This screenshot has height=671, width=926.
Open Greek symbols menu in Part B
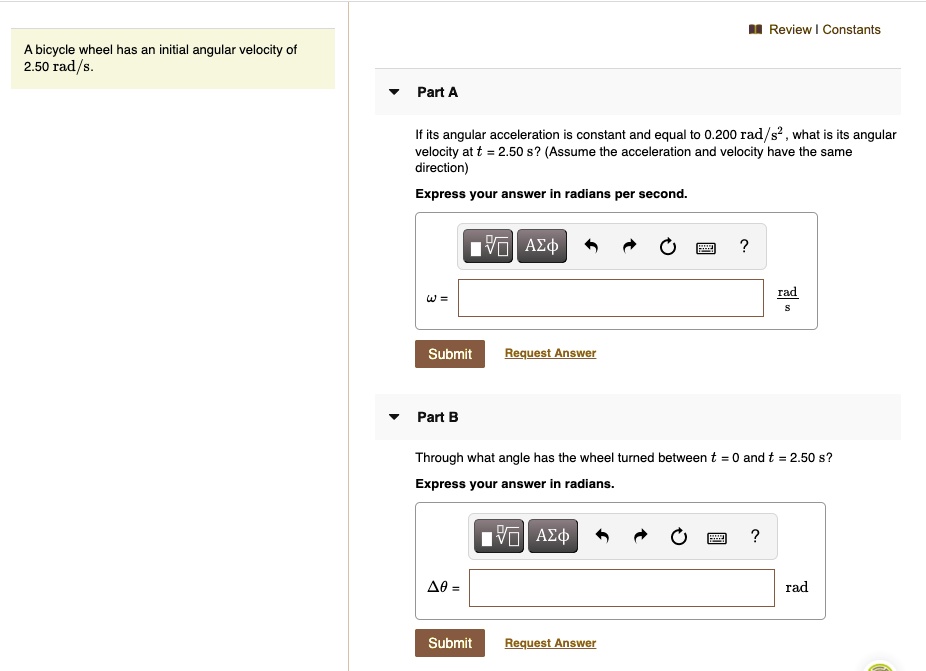(552, 537)
